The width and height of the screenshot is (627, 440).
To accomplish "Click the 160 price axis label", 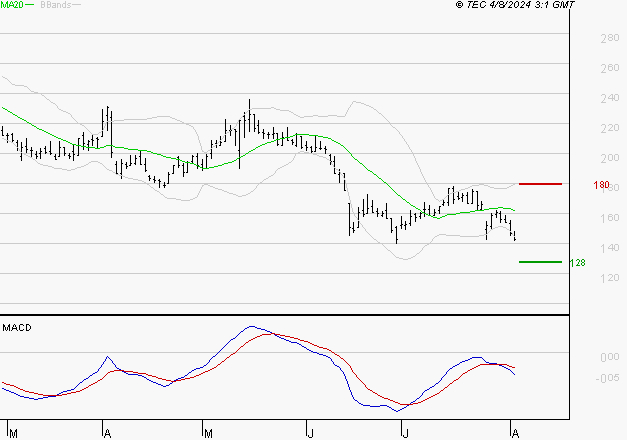I will pos(610,218).
